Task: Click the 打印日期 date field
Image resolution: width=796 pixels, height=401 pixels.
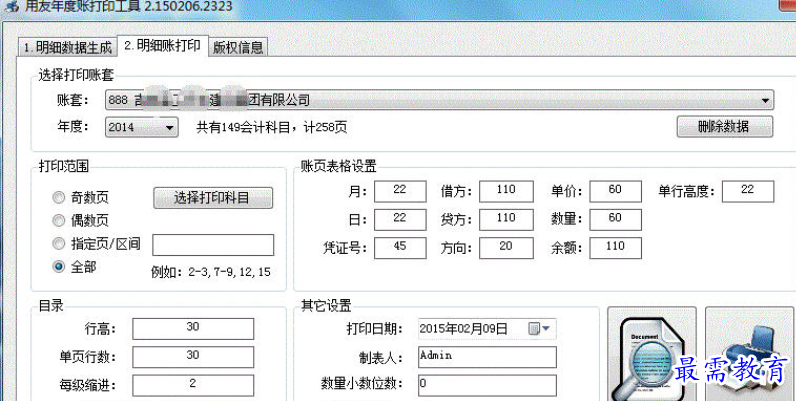Action: click(487, 329)
